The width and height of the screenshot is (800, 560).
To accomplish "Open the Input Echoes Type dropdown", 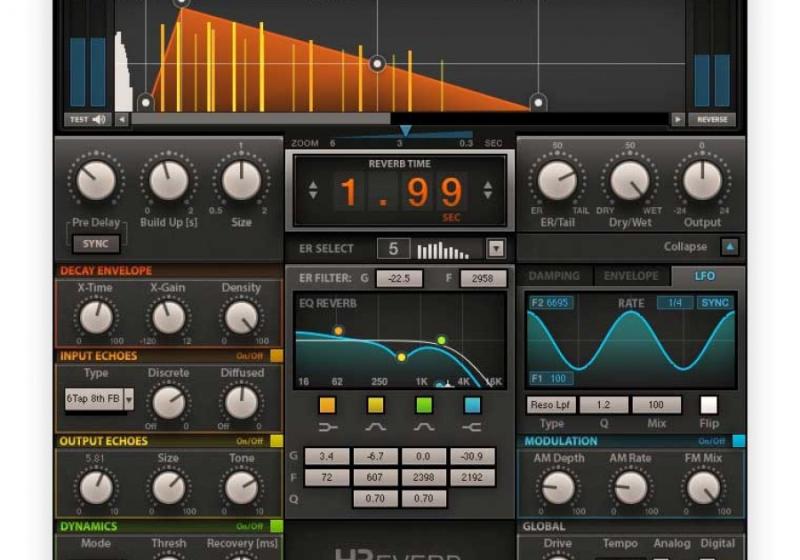I will click(129, 398).
